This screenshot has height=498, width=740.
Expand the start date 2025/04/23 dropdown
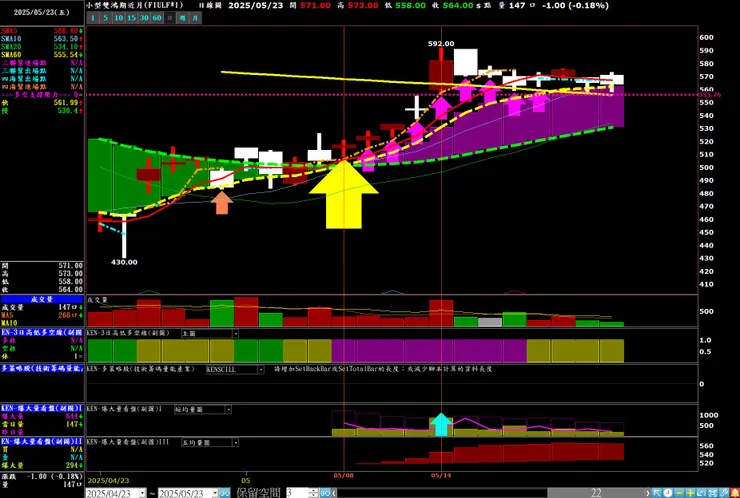coord(142,493)
